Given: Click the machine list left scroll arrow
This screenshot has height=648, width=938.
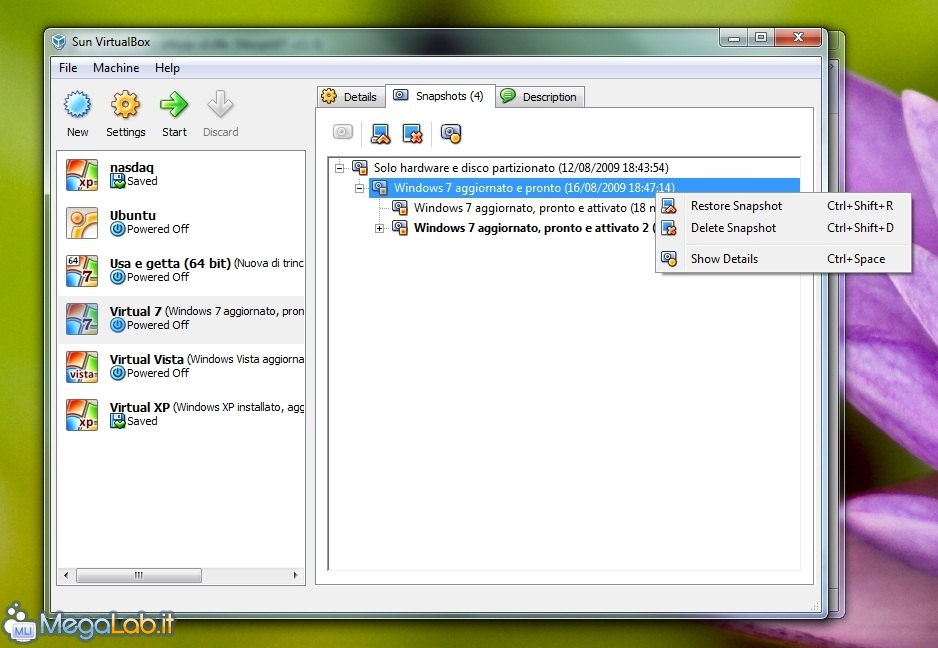Looking at the screenshot, I should click(66, 576).
